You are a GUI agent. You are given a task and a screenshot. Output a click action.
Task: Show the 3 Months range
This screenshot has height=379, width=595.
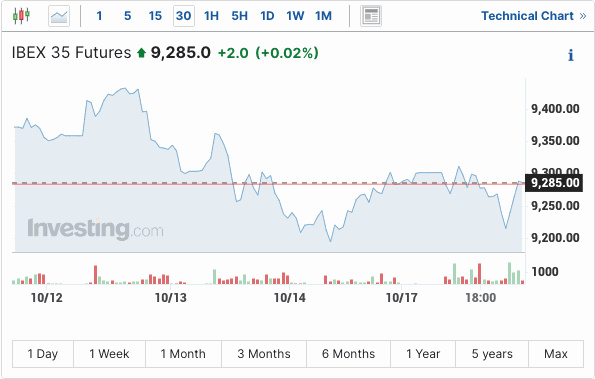(x=264, y=354)
